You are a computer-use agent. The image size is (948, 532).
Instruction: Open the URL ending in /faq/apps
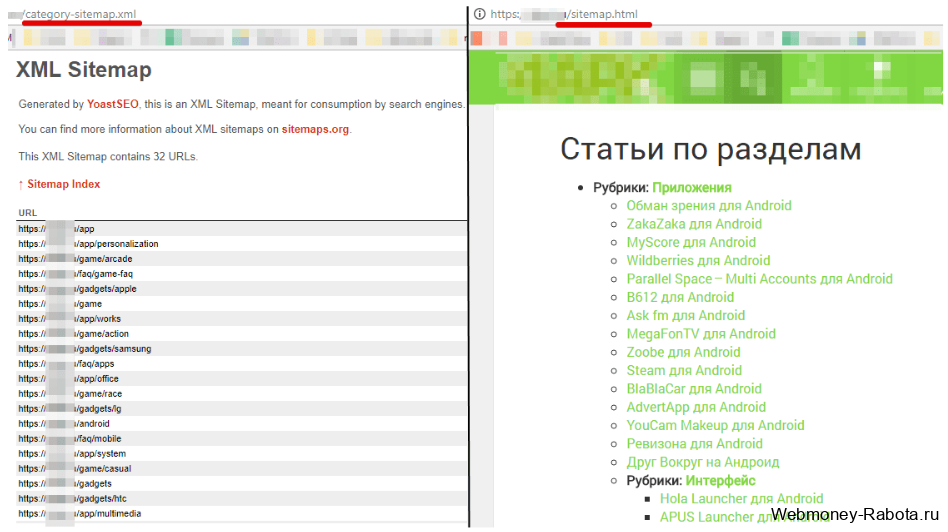pyautogui.click(x=67, y=364)
